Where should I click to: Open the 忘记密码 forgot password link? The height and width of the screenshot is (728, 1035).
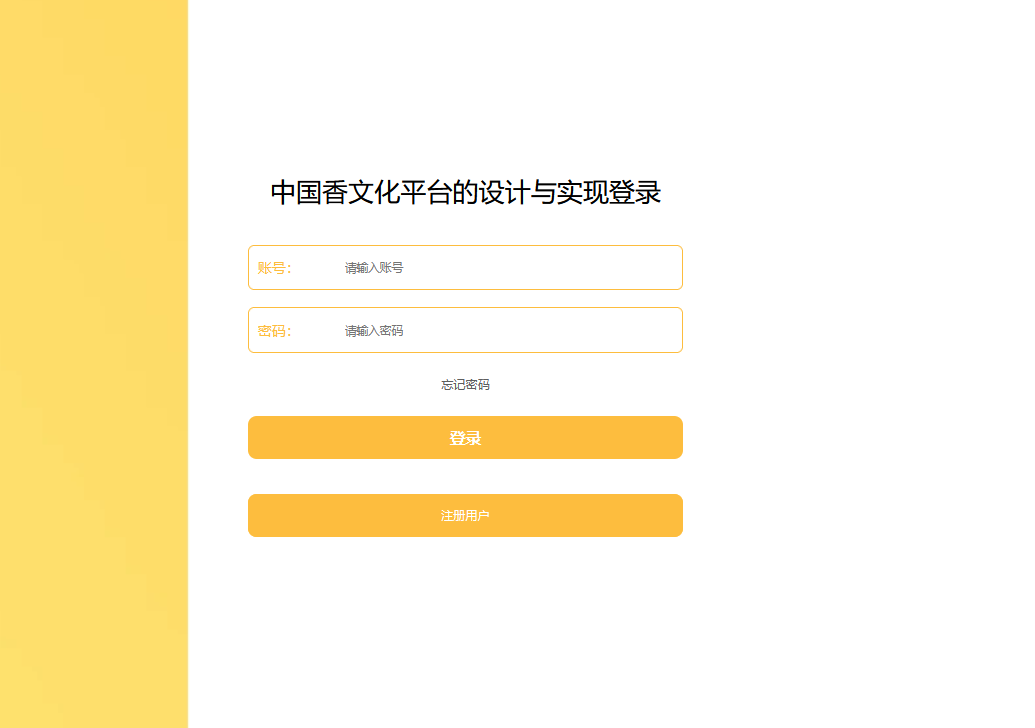pyautogui.click(x=465, y=385)
